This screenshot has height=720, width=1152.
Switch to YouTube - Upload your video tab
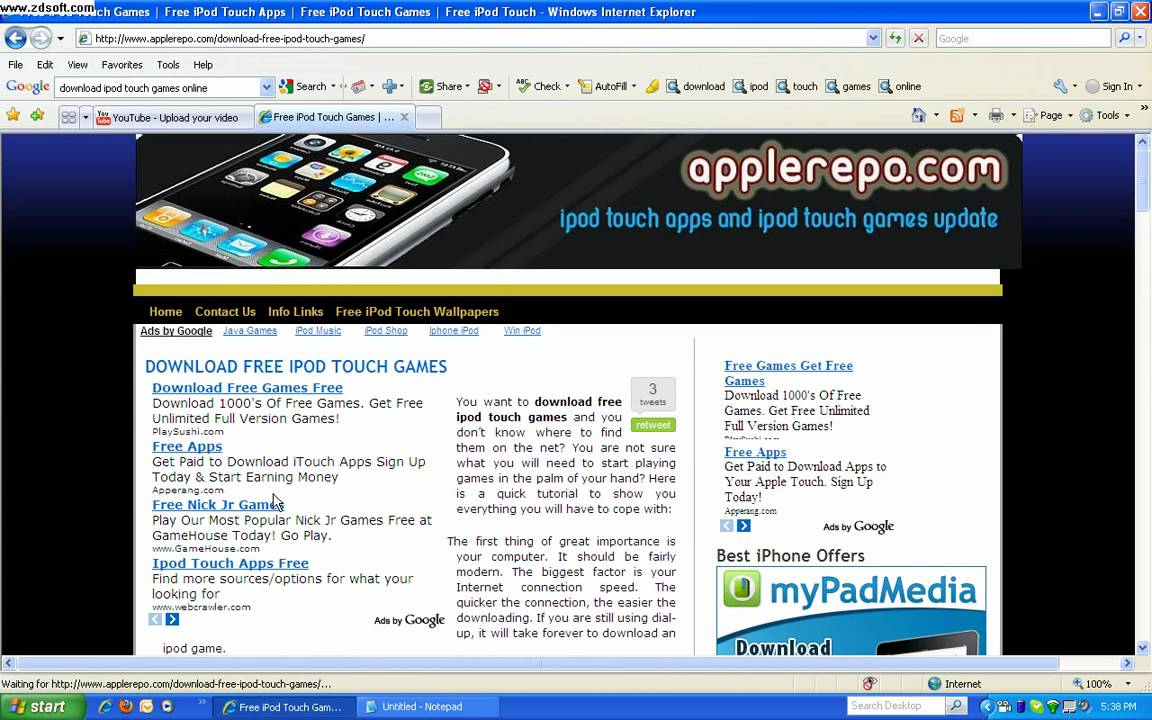coord(173,117)
